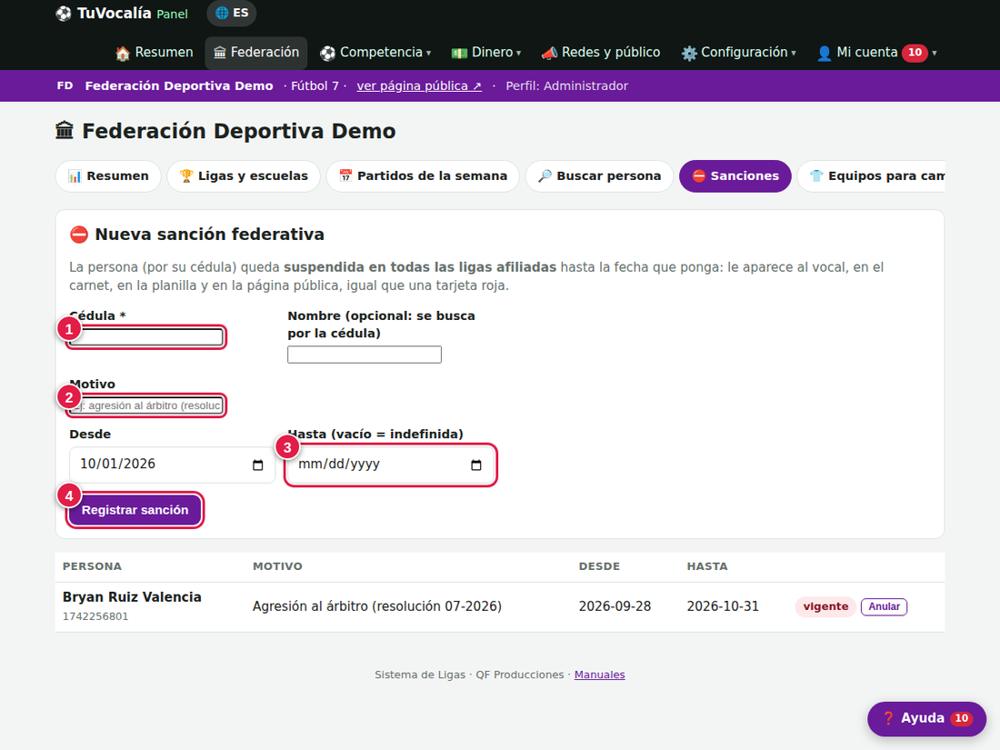Click the bank building icon beside the page title

tap(64, 131)
